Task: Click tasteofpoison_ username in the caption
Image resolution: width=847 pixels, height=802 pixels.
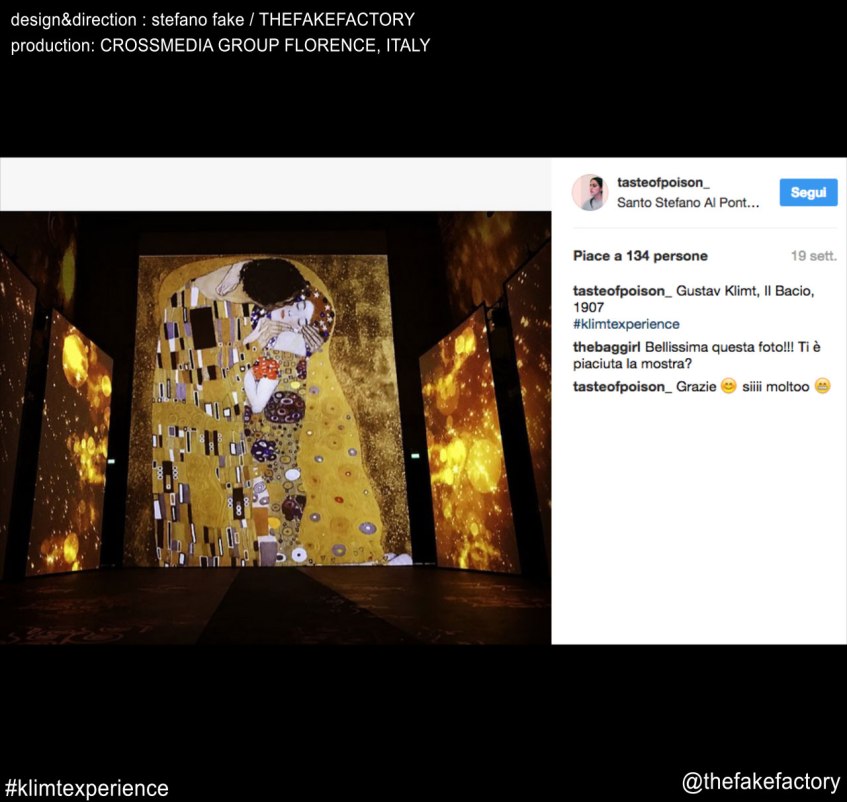Action: (622, 290)
